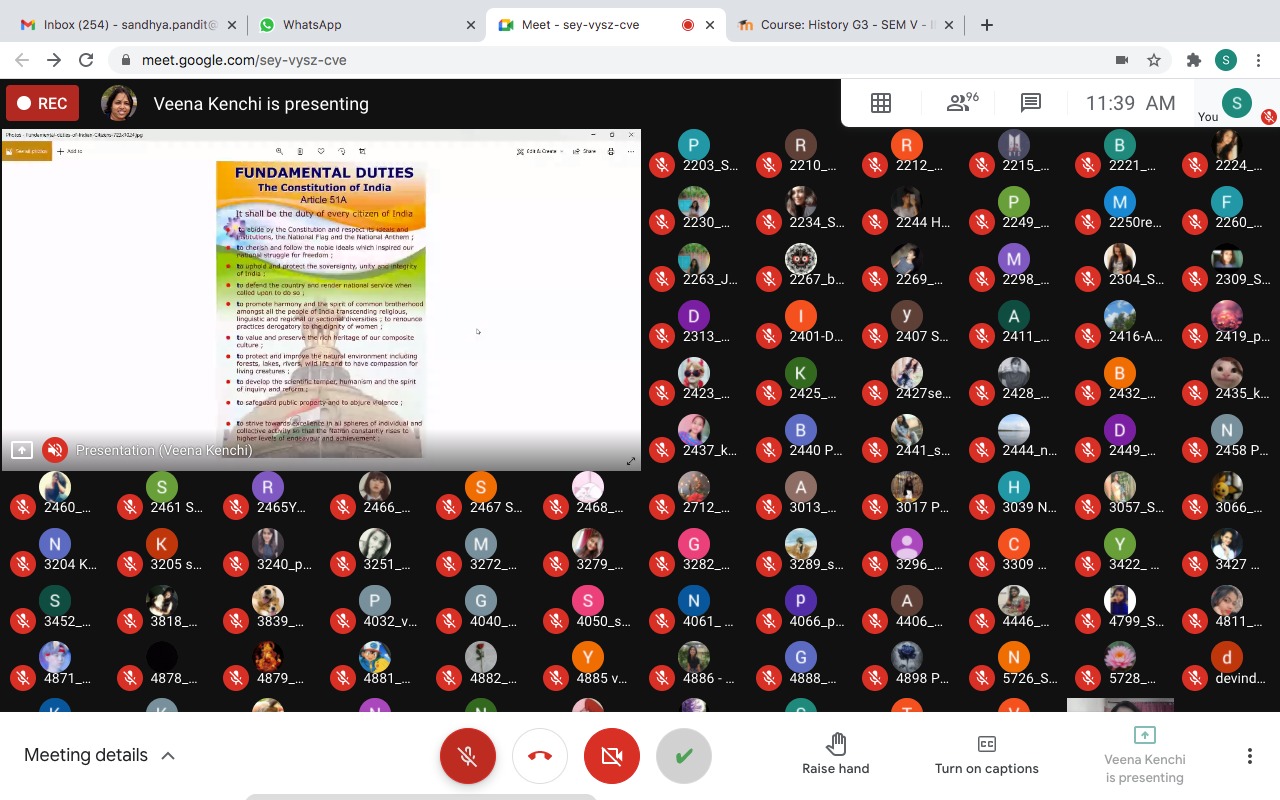Turn on captions
This screenshot has height=800, width=1280.
point(986,755)
